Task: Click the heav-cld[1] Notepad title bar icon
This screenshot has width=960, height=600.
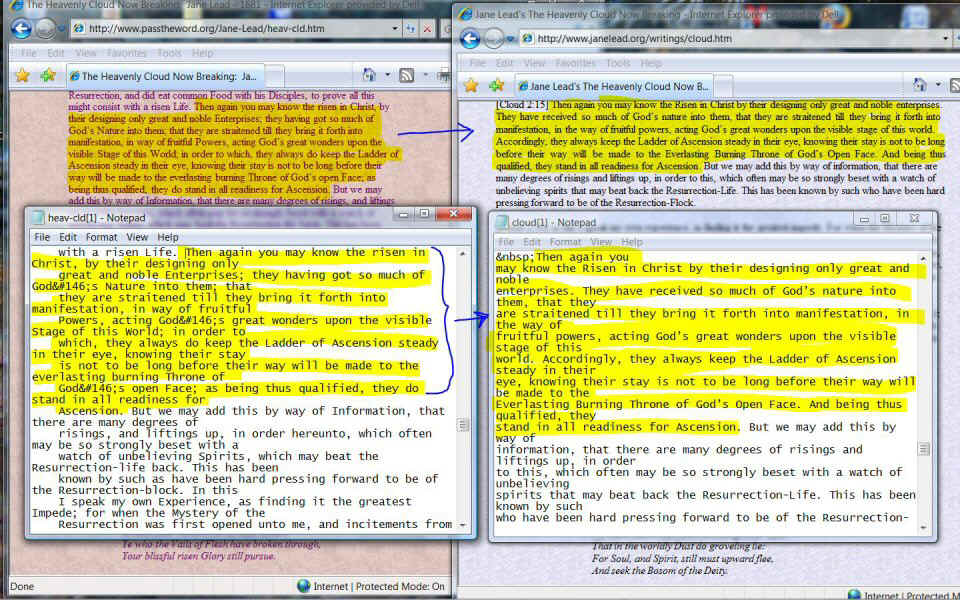Action: coord(38,217)
